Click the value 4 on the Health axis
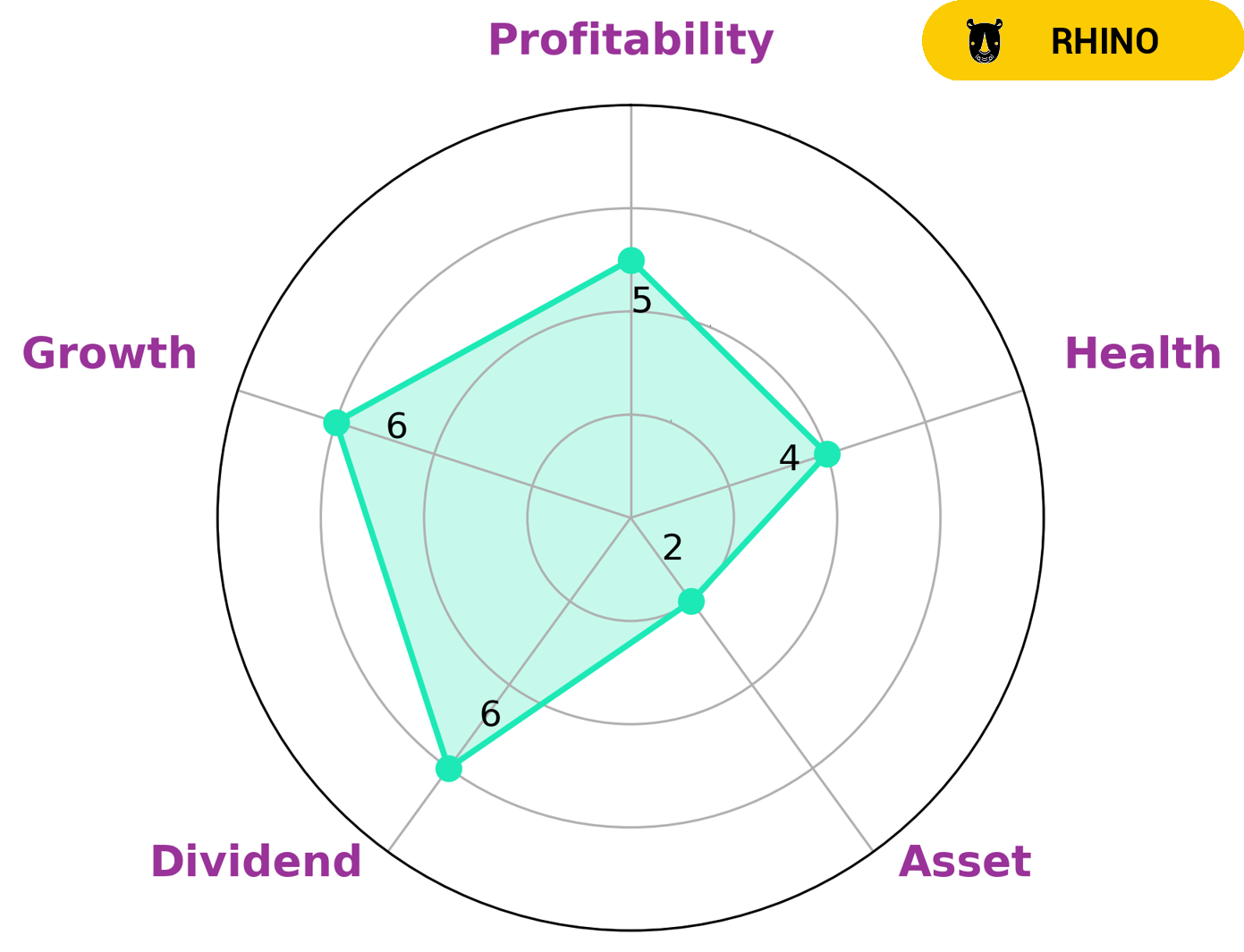The width and height of the screenshot is (1244, 952). pos(789,459)
